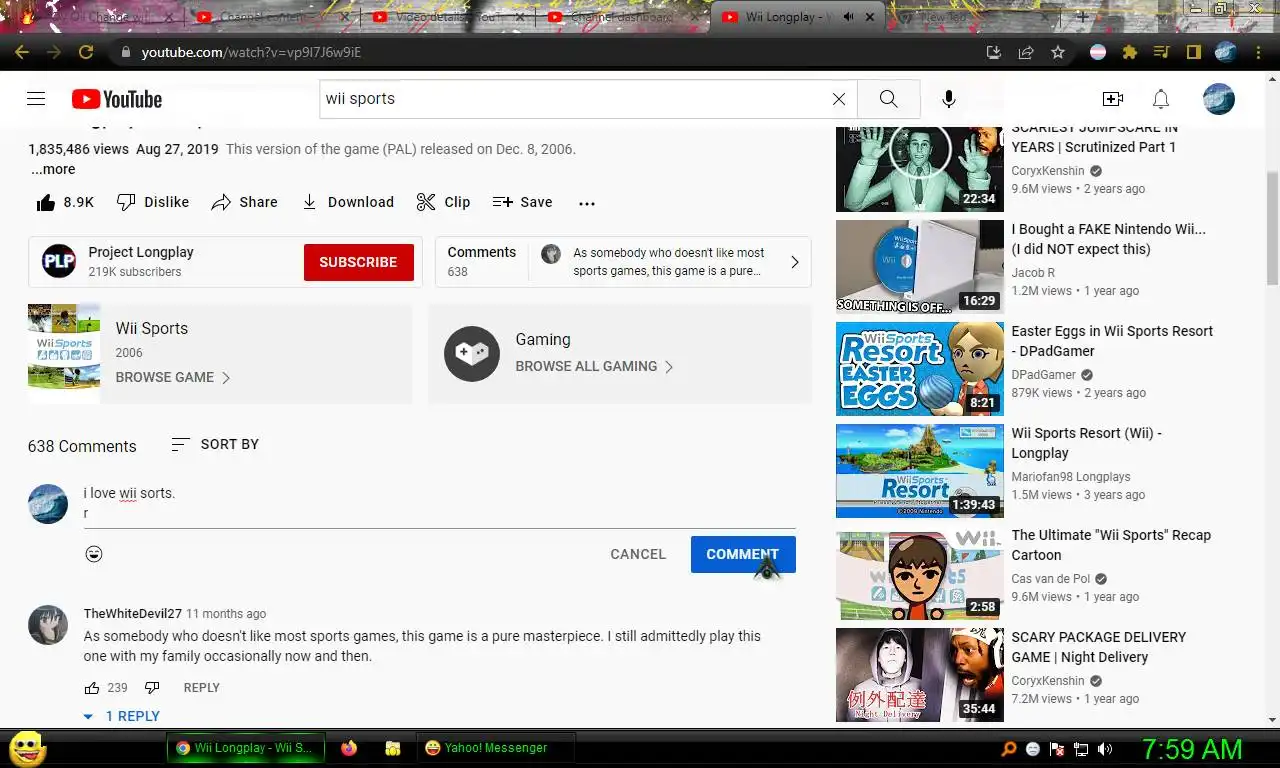The height and width of the screenshot is (768, 1280).
Task: Dislike the video
Action: coord(153,202)
